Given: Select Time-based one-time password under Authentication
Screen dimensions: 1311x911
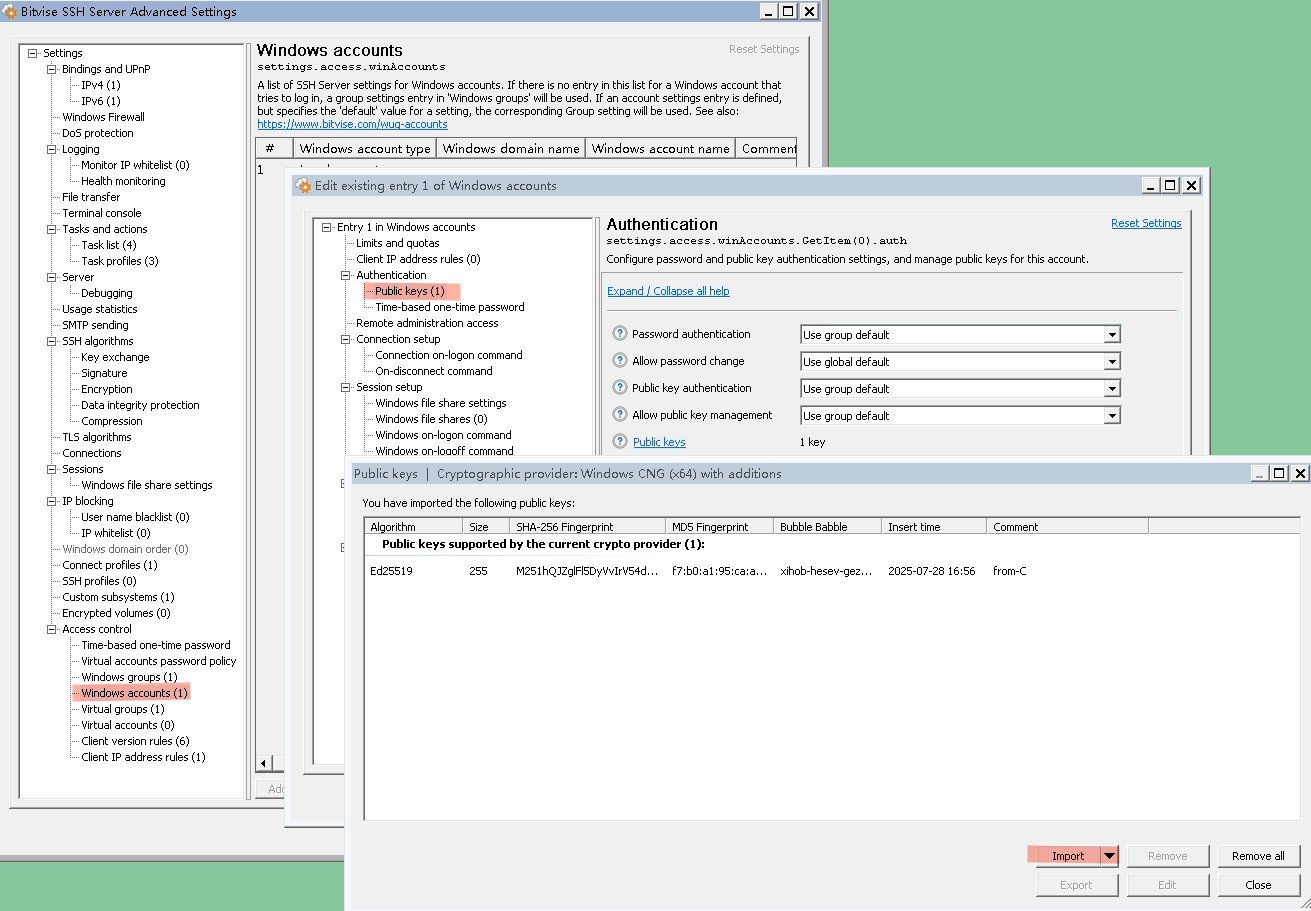Looking at the screenshot, I should (449, 307).
